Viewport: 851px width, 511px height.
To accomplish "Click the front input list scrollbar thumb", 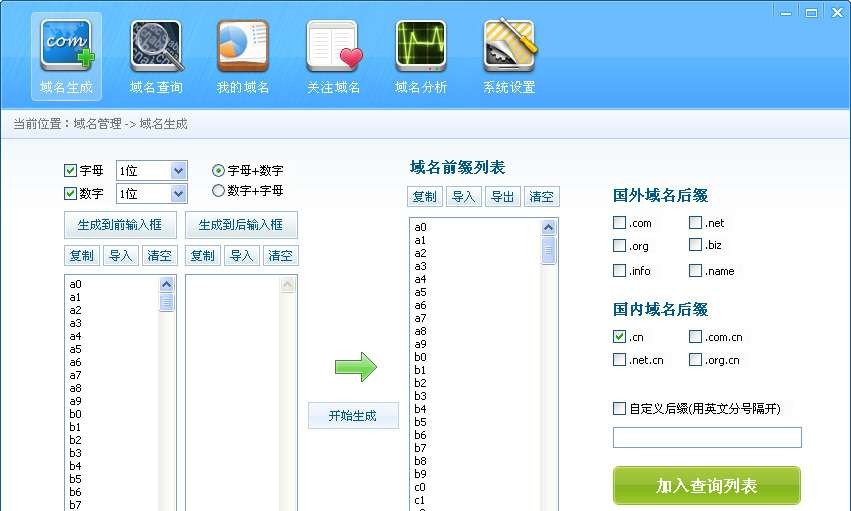I will click(167, 302).
